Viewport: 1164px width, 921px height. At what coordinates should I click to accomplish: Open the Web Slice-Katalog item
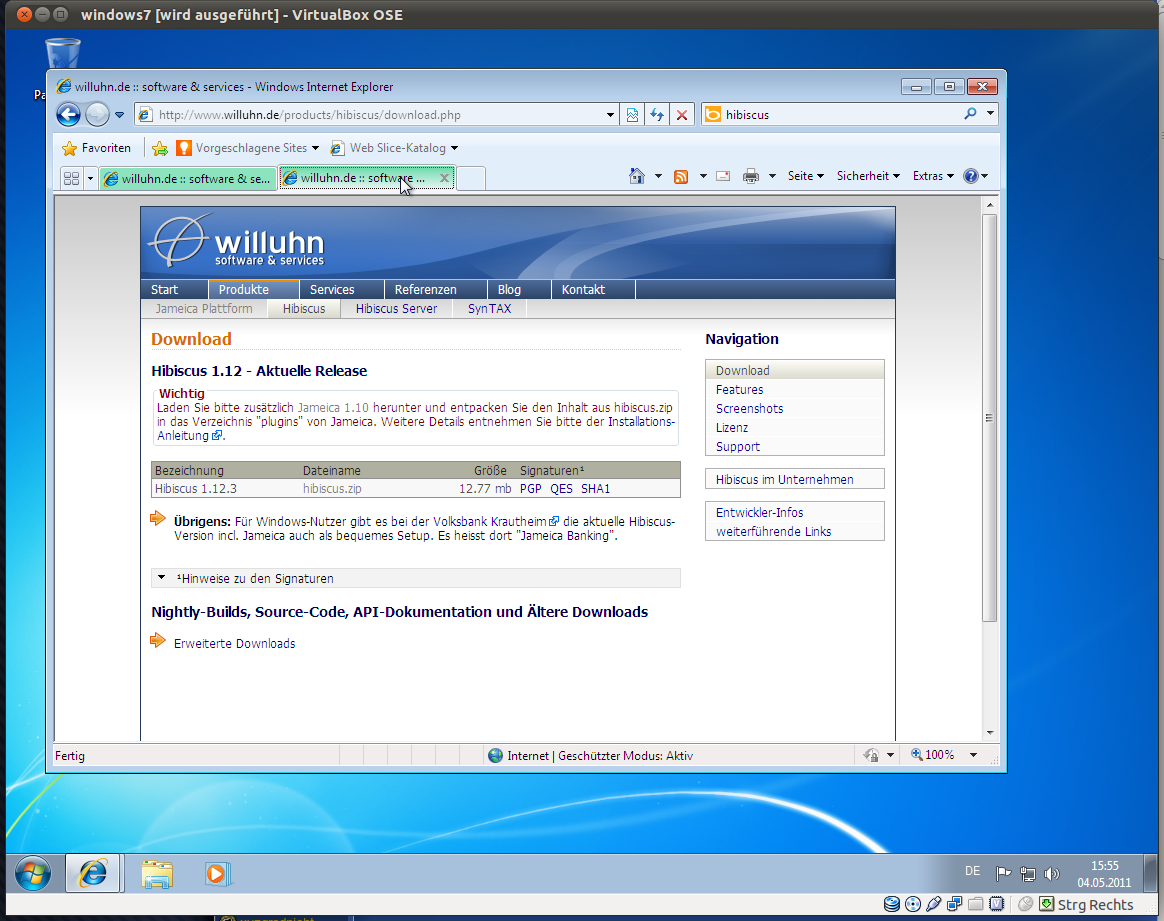(x=394, y=148)
